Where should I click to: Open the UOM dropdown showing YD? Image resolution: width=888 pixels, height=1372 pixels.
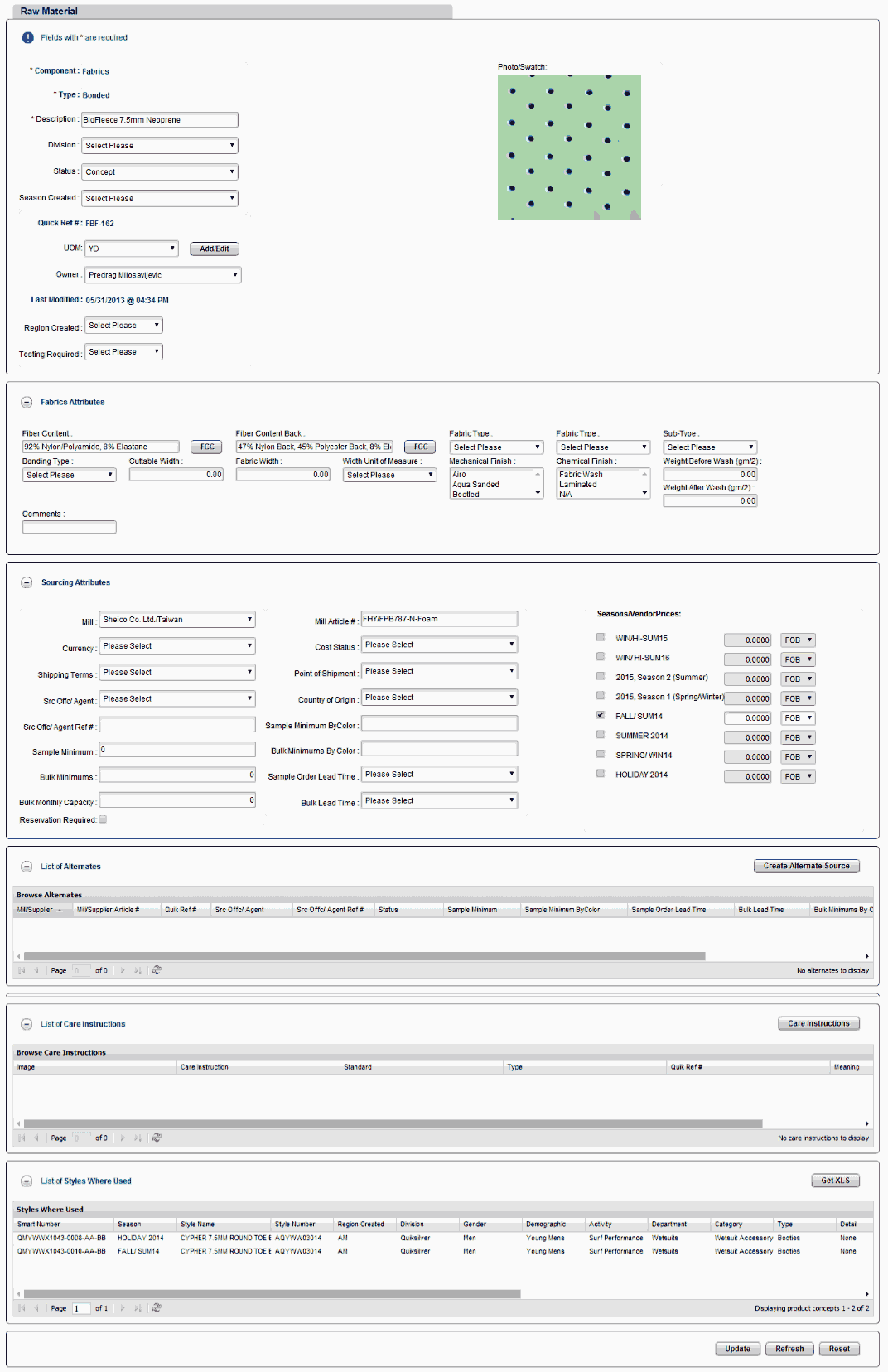[x=132, y=249]
